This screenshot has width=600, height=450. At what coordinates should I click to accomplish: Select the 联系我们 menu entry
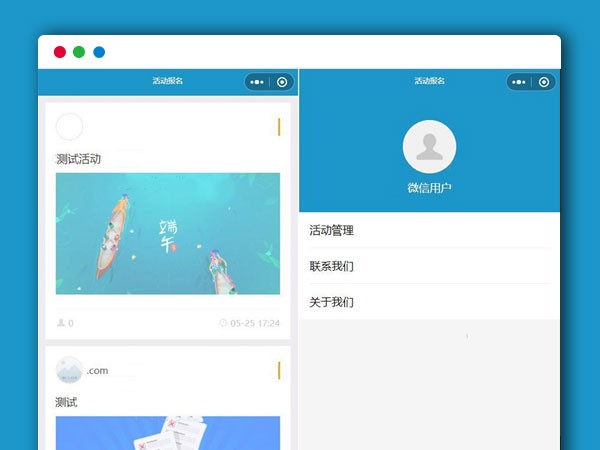coord(331,266)
